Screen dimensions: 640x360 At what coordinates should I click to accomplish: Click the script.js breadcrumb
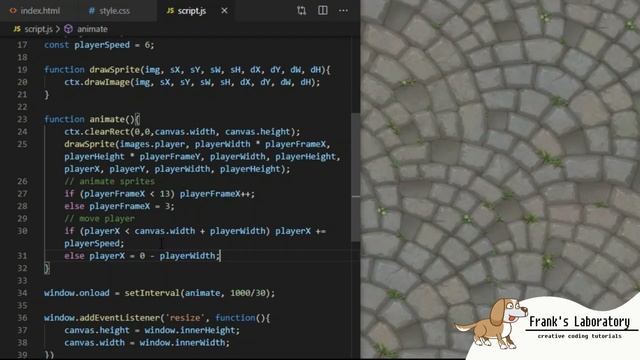[x=38, y=29]
